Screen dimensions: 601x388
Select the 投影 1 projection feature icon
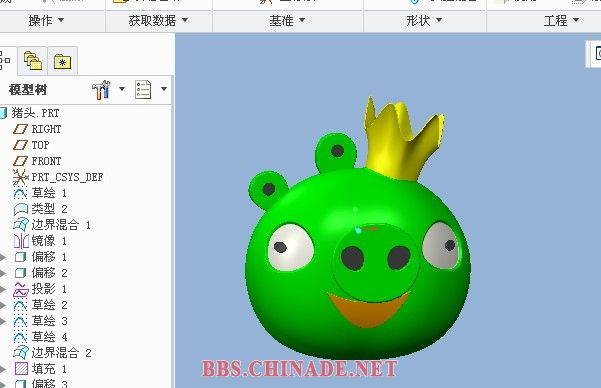21,289
